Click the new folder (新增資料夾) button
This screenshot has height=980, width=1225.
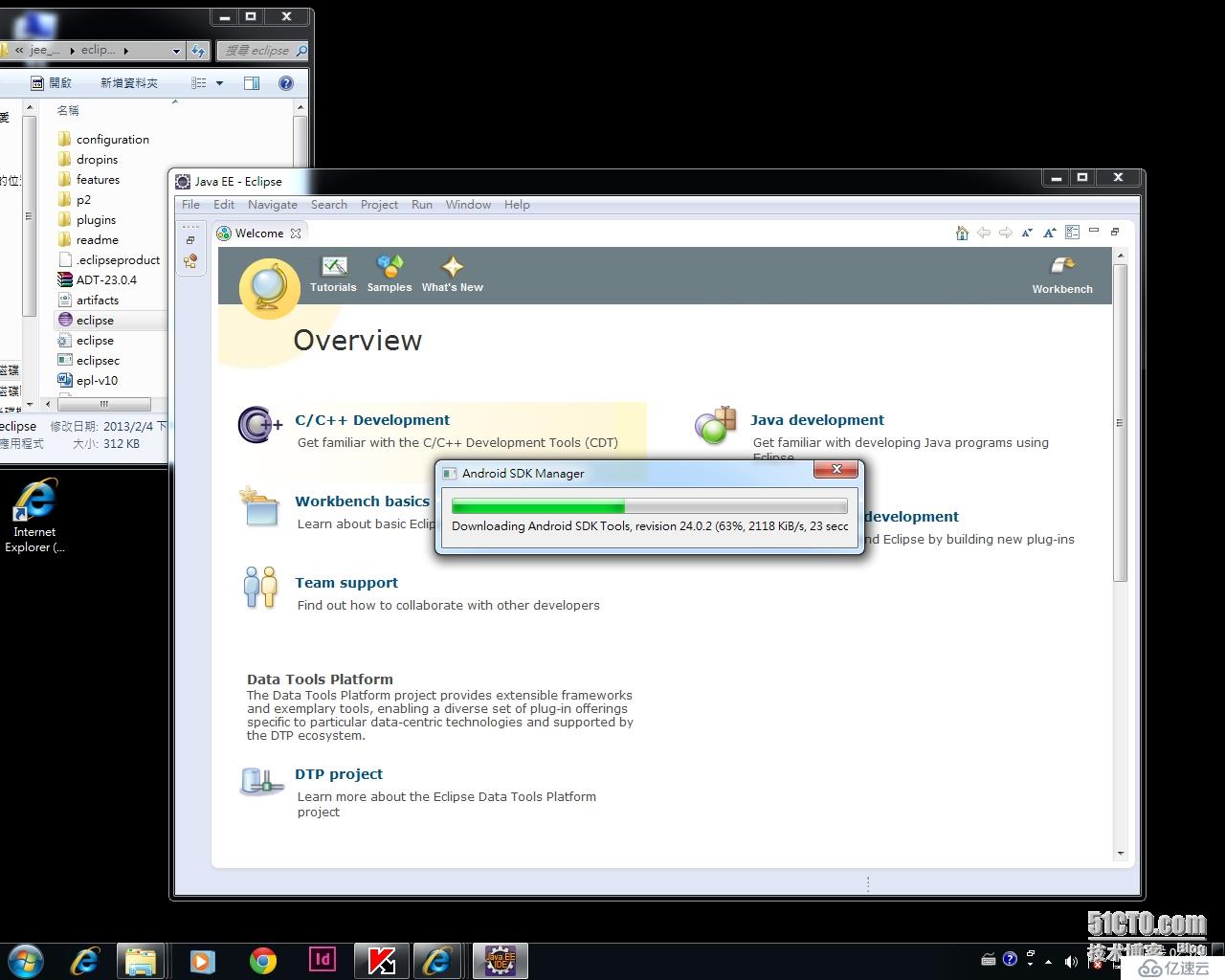tap(129, 83)
